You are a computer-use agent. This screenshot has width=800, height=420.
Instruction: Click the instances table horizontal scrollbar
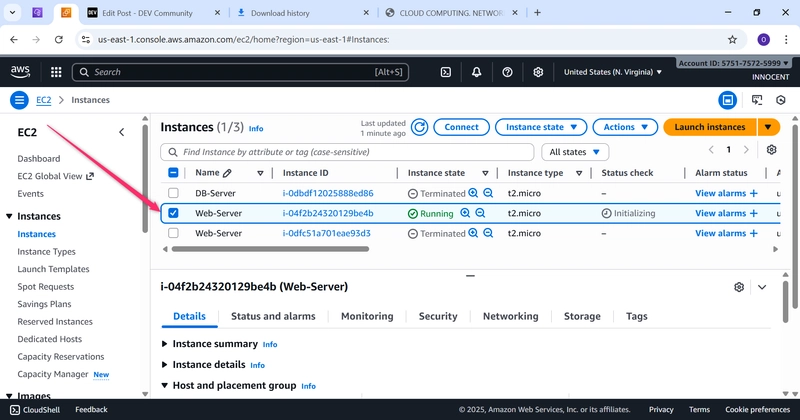[270, 249]
